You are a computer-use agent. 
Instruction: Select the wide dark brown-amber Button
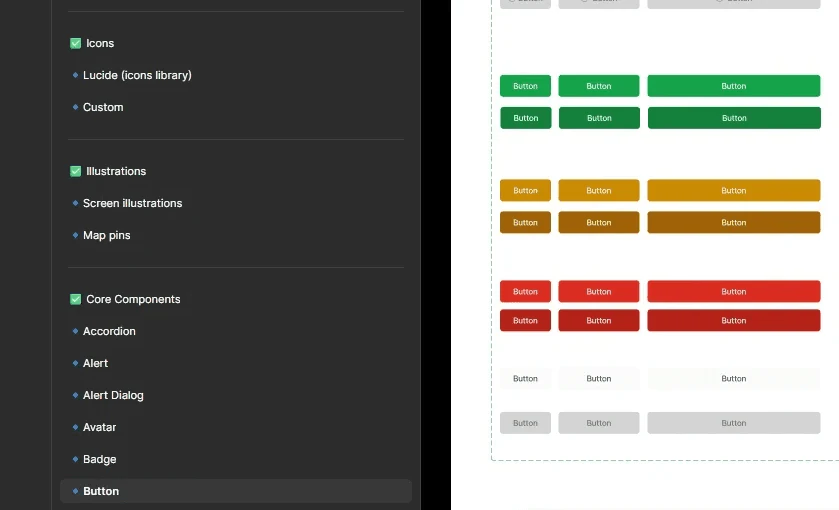[734, 223]
